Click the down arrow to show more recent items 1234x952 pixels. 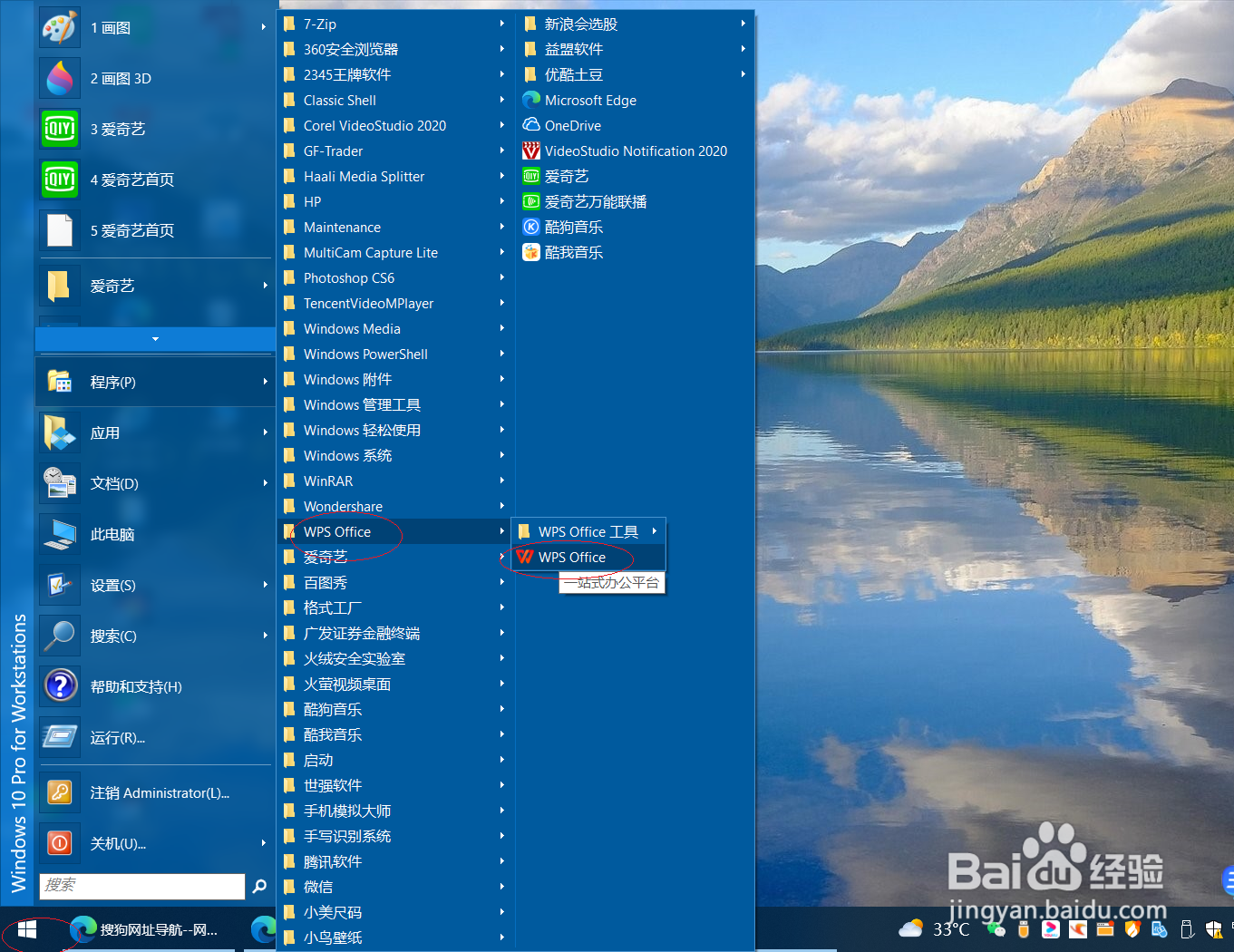(155, 339)
